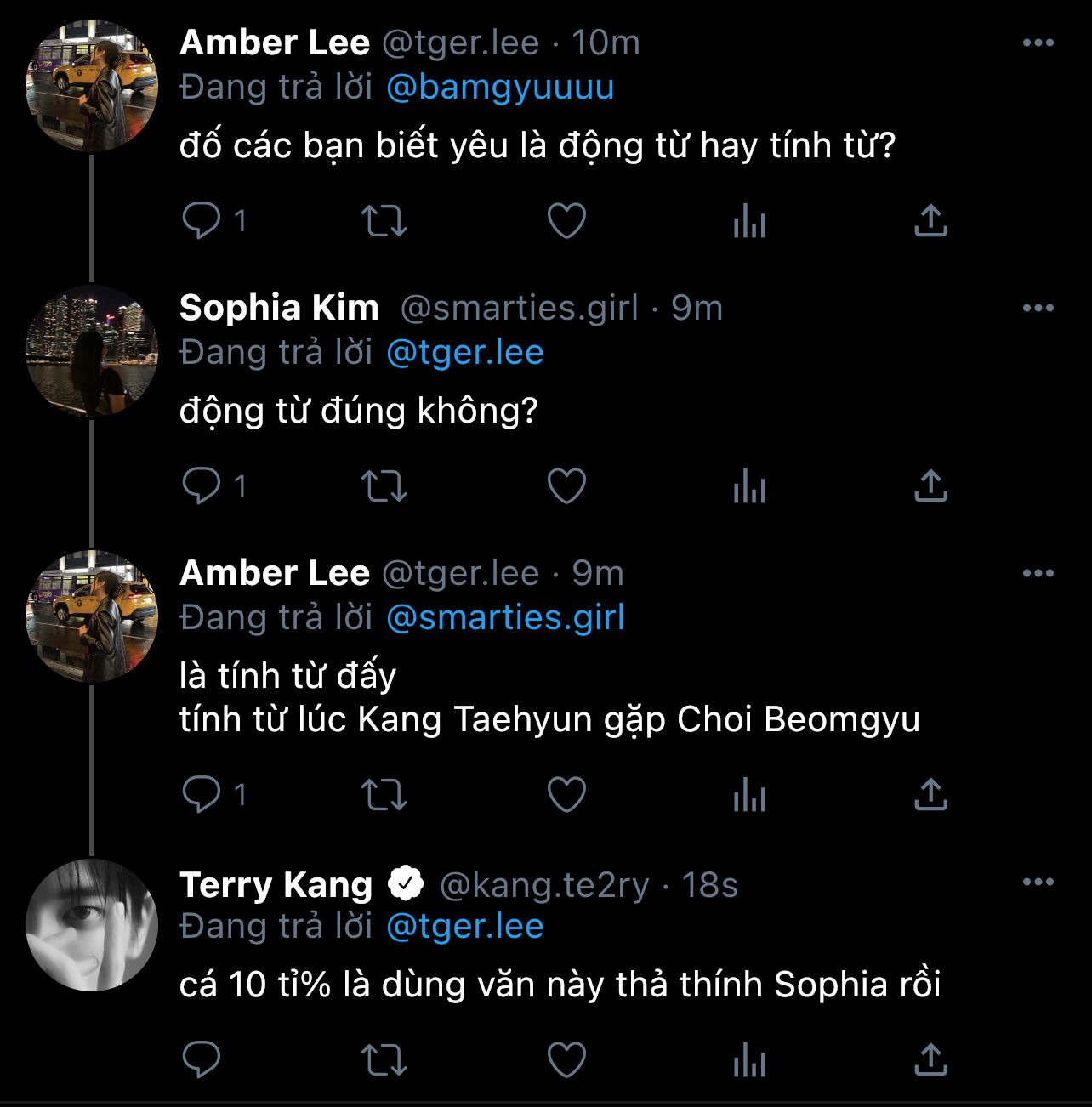The image size is (1092, 1107).
Task: Like Terry Kang's reply tweet
Action: tap(566, 1060)
